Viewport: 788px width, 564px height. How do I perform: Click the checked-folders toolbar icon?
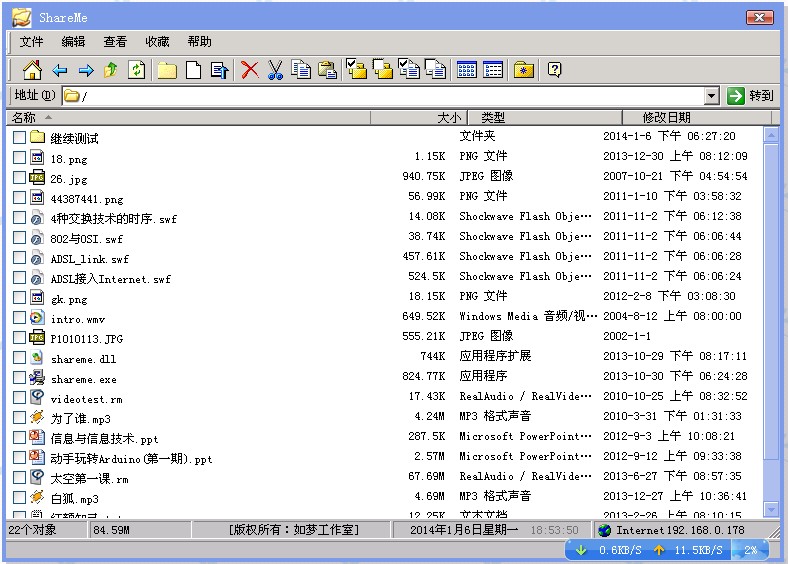pos(357,69)
